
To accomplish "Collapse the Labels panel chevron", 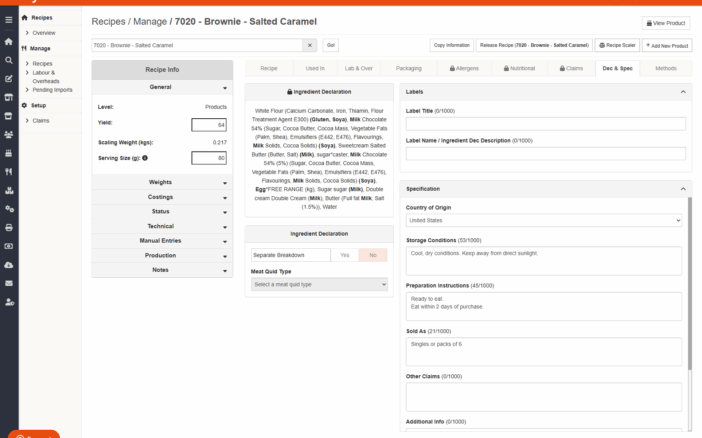I will (683, 92).
